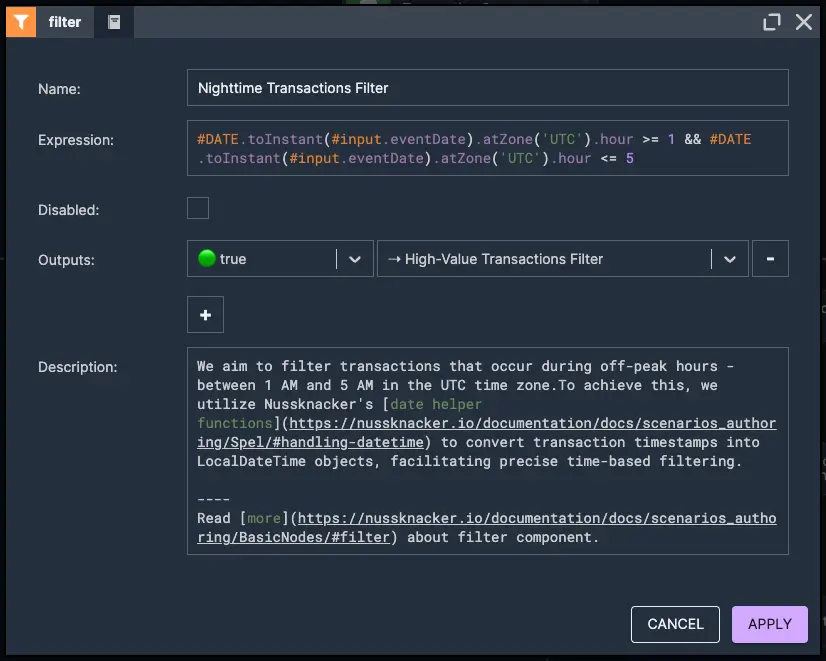Expand chevron beside true output
Viewport: 826px width, 661px height.
tap(355, 259)
